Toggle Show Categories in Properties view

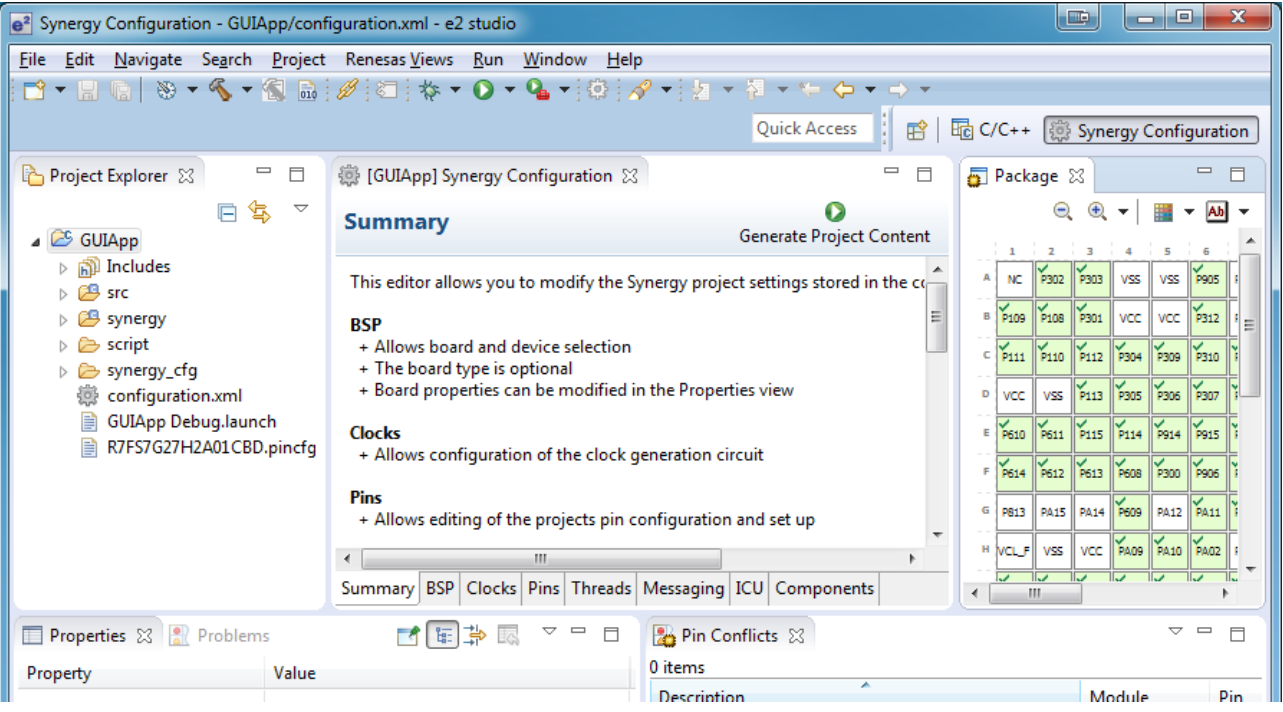(442, 635)
